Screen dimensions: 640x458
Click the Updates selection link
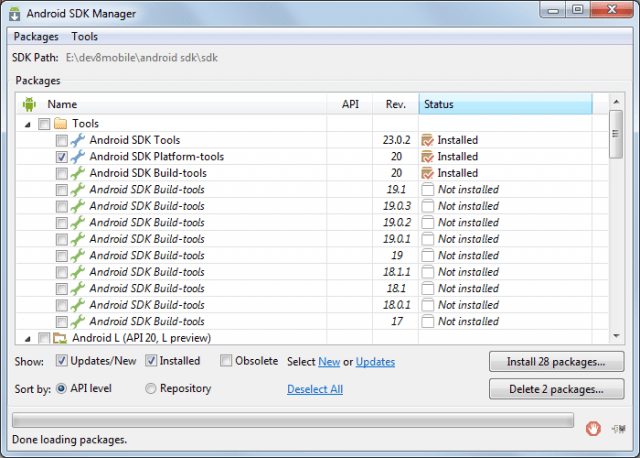tap(375, 362)
